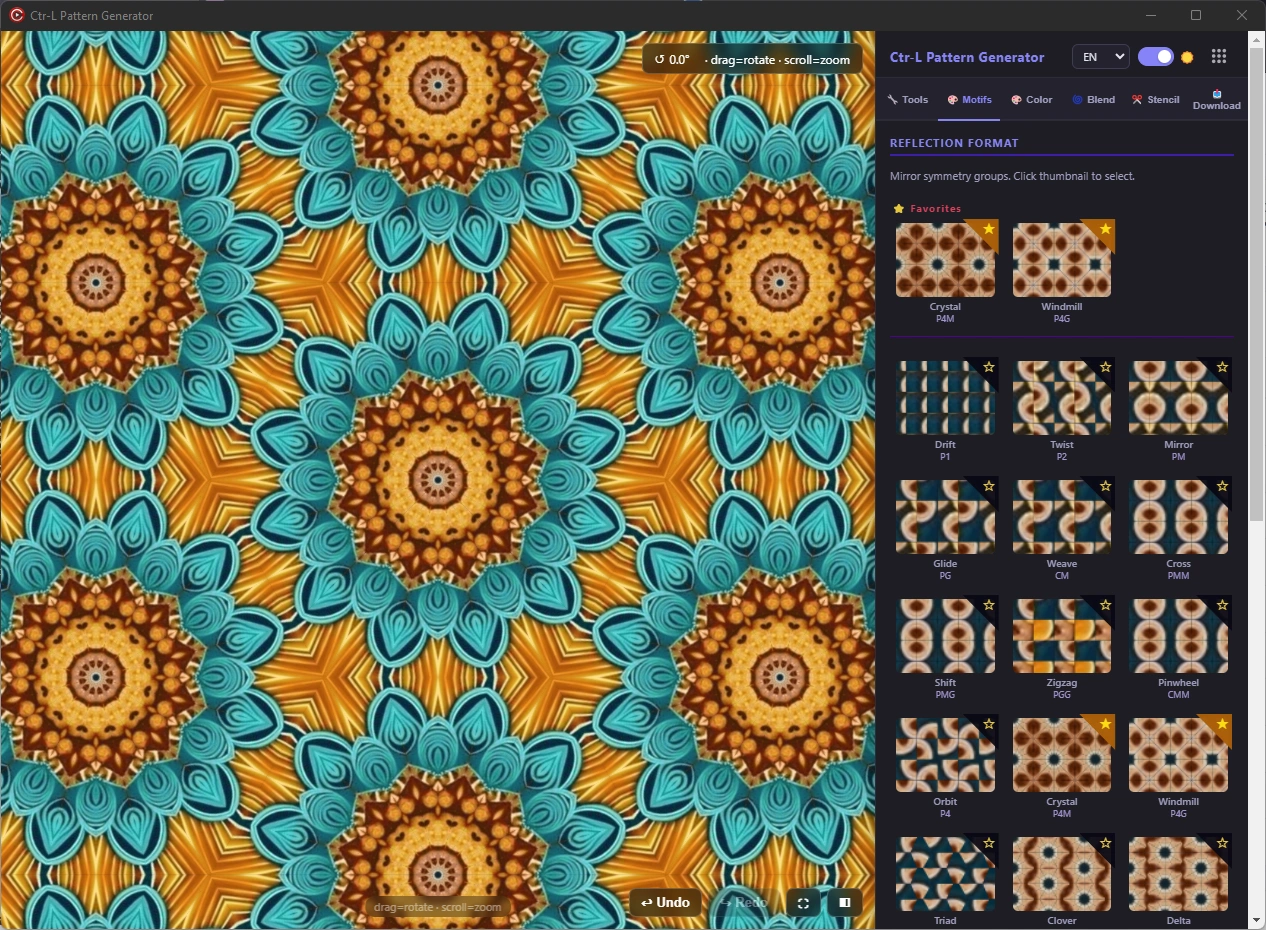Favorite the Mirror pattern with its star

tap(1221, 367)
